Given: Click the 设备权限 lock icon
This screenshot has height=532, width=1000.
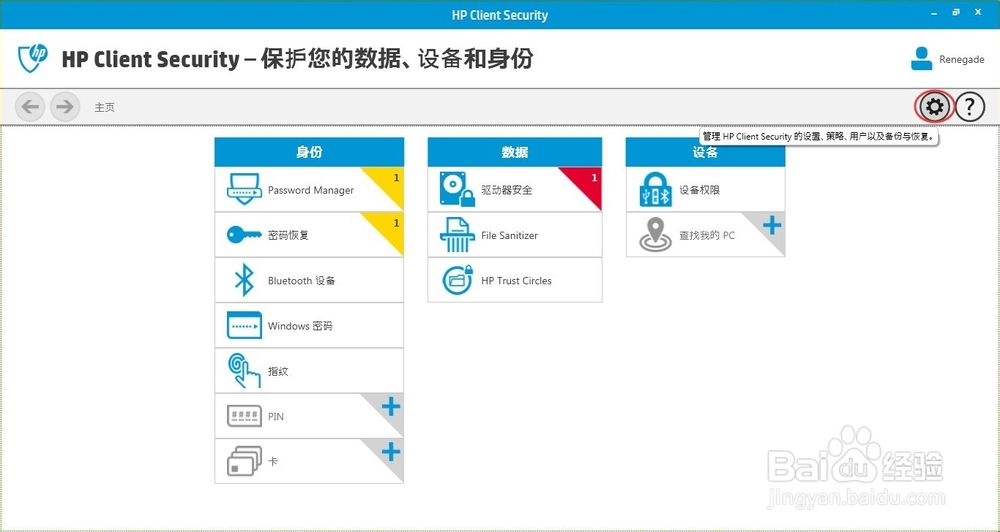Looking at the screenshot, I should (656, 189).
